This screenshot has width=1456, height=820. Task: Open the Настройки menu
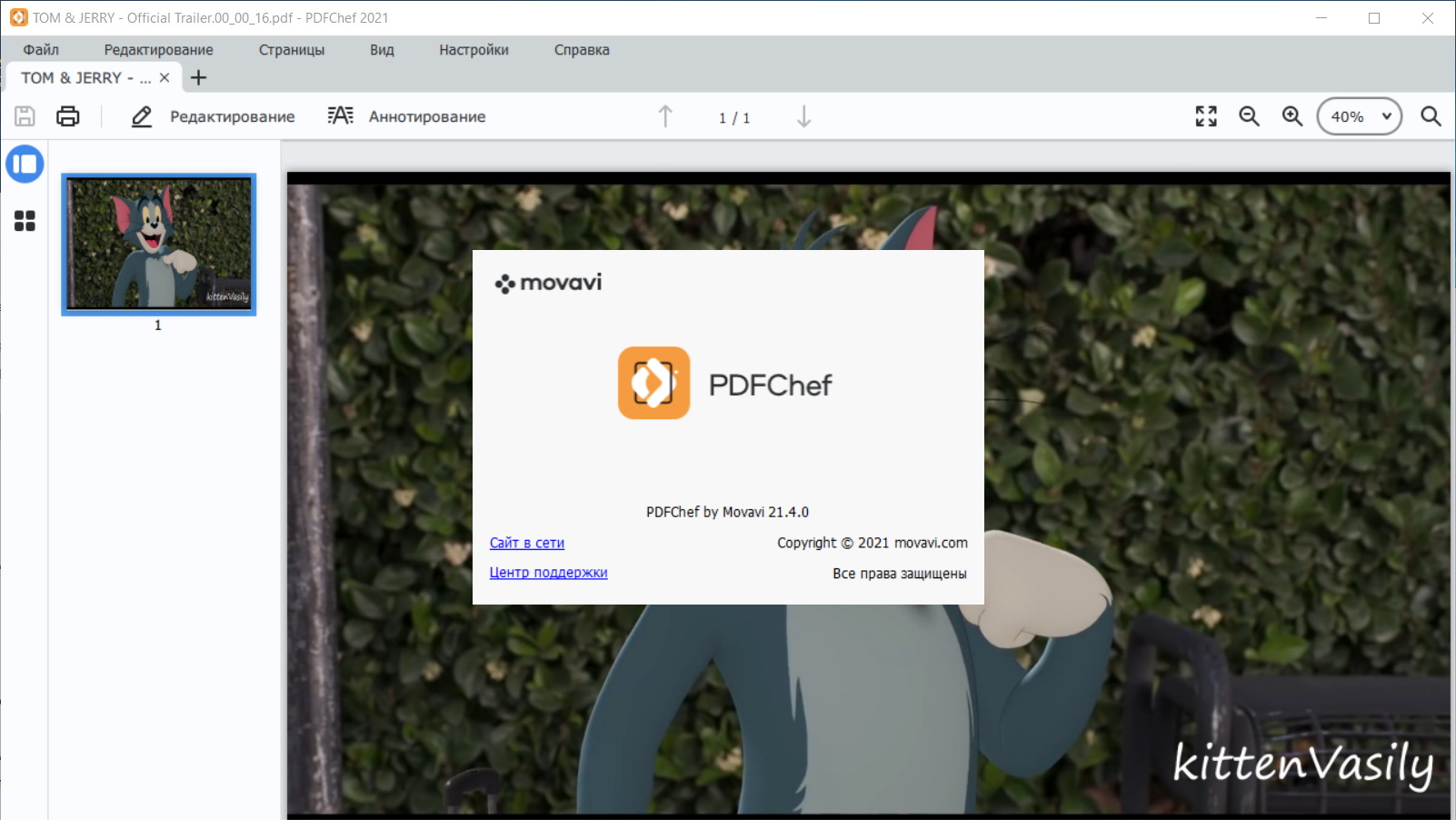(474, 50)
